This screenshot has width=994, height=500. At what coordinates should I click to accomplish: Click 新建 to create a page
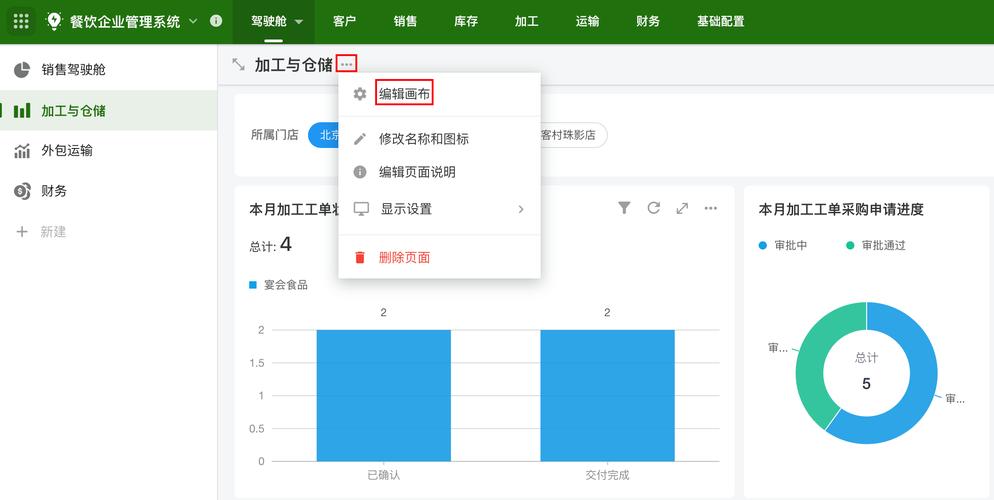[53, 232]
